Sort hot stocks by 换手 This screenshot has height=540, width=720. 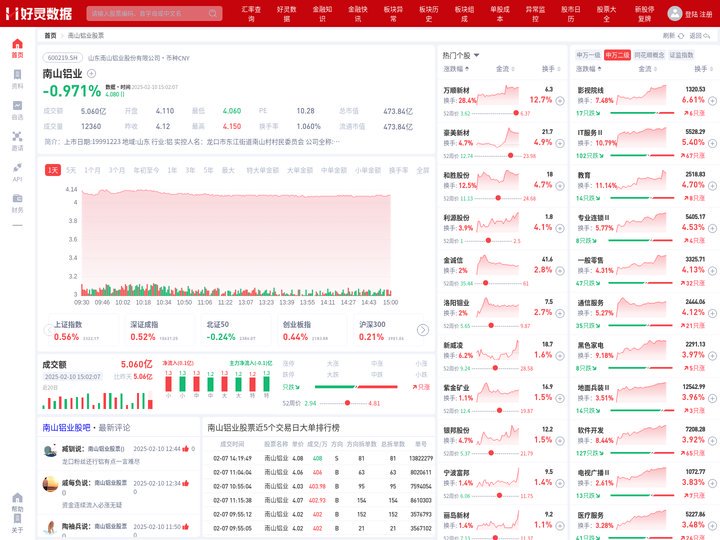pos(551,69)
